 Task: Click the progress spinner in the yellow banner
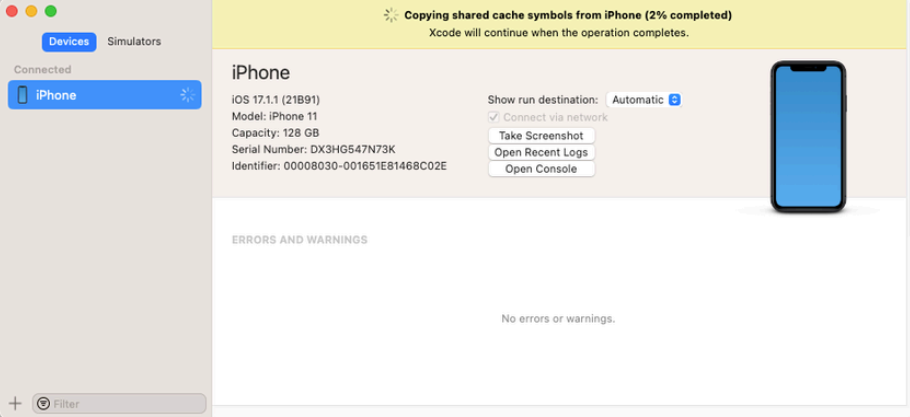click(x=390, y=16)
